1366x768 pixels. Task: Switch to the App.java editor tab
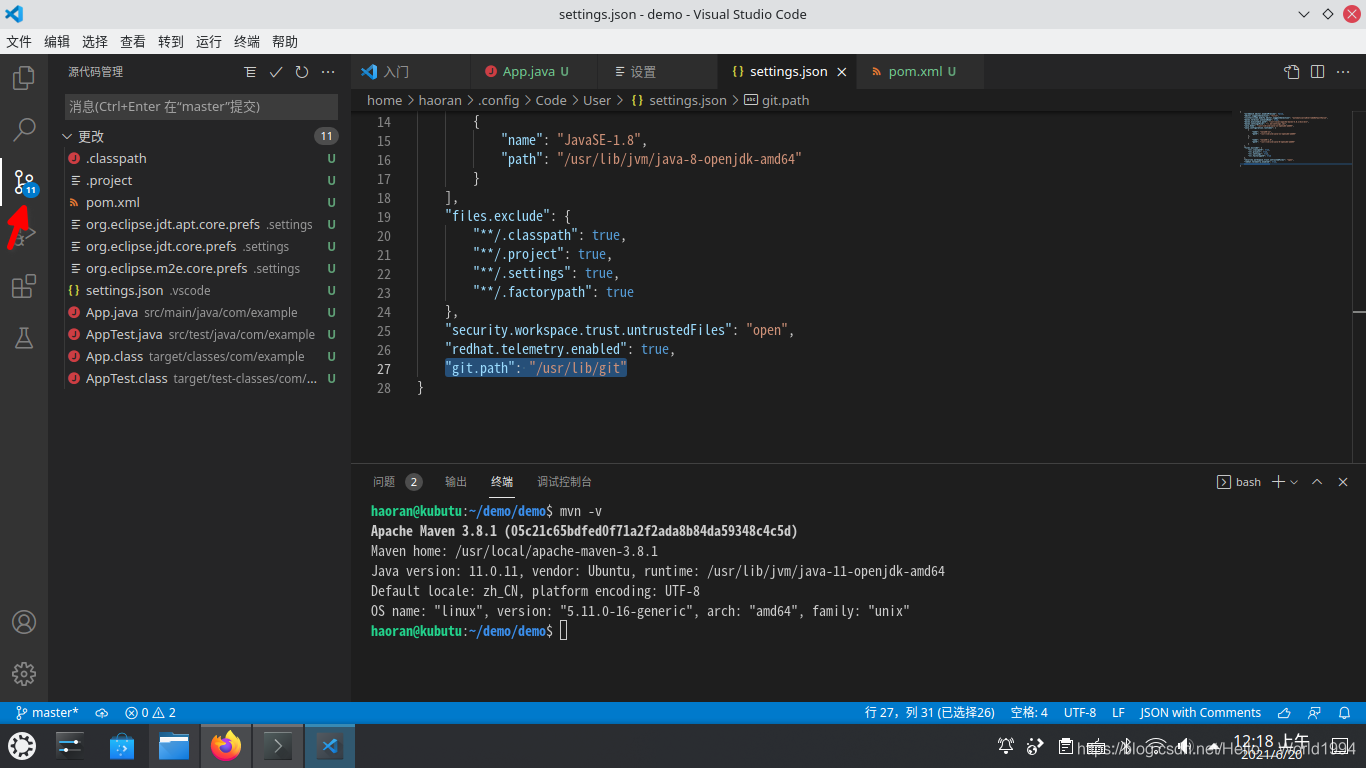(533, 72)
